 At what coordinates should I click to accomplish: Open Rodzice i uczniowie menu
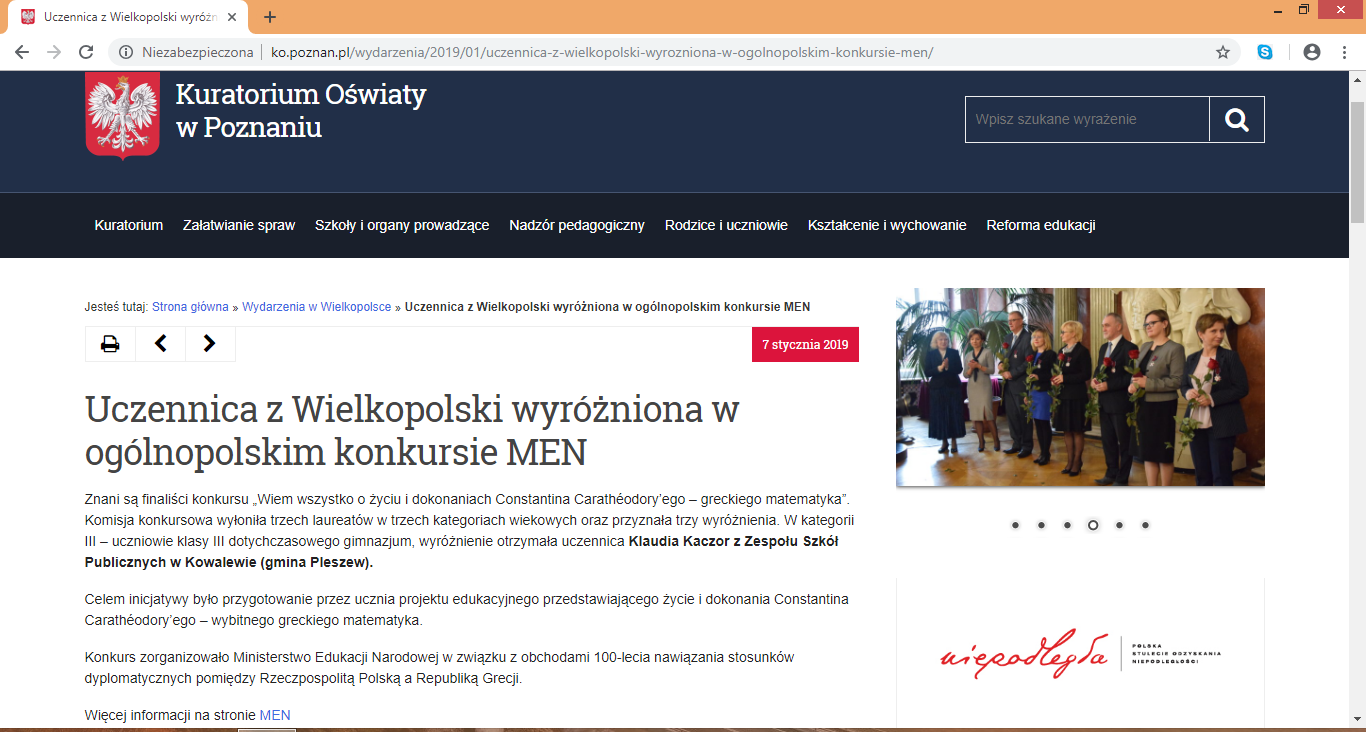pos(726,225)
